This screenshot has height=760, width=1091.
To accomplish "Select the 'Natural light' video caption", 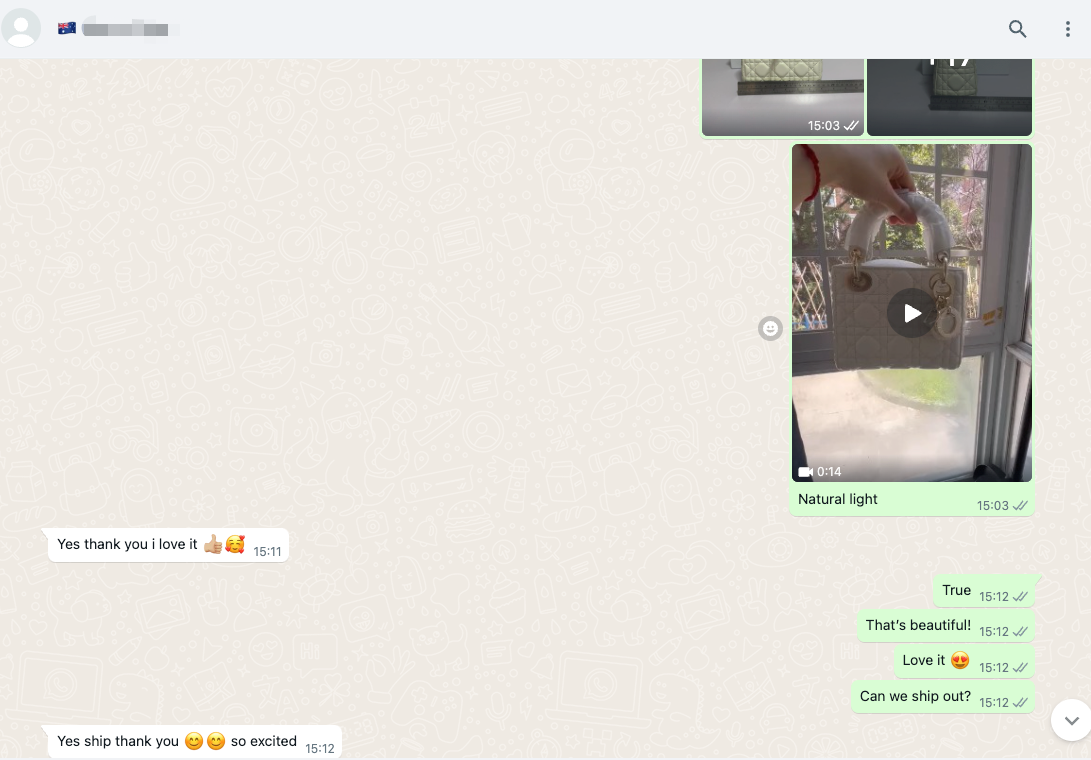I will point(838,499).
